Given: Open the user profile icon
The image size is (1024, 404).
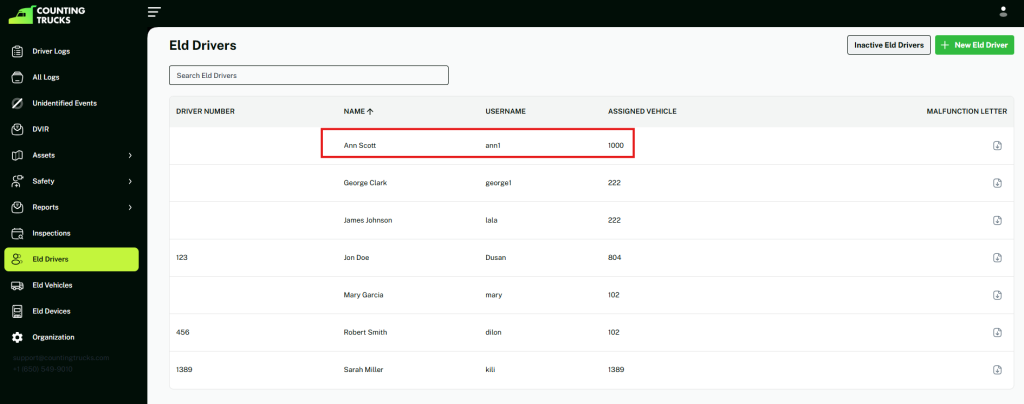Looking at the screenshot, I should (1003, 12).
